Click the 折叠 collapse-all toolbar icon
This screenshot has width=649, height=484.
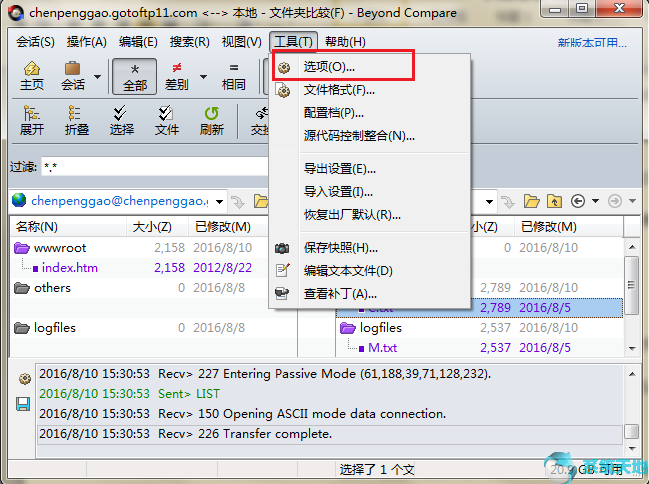point(77,120)
